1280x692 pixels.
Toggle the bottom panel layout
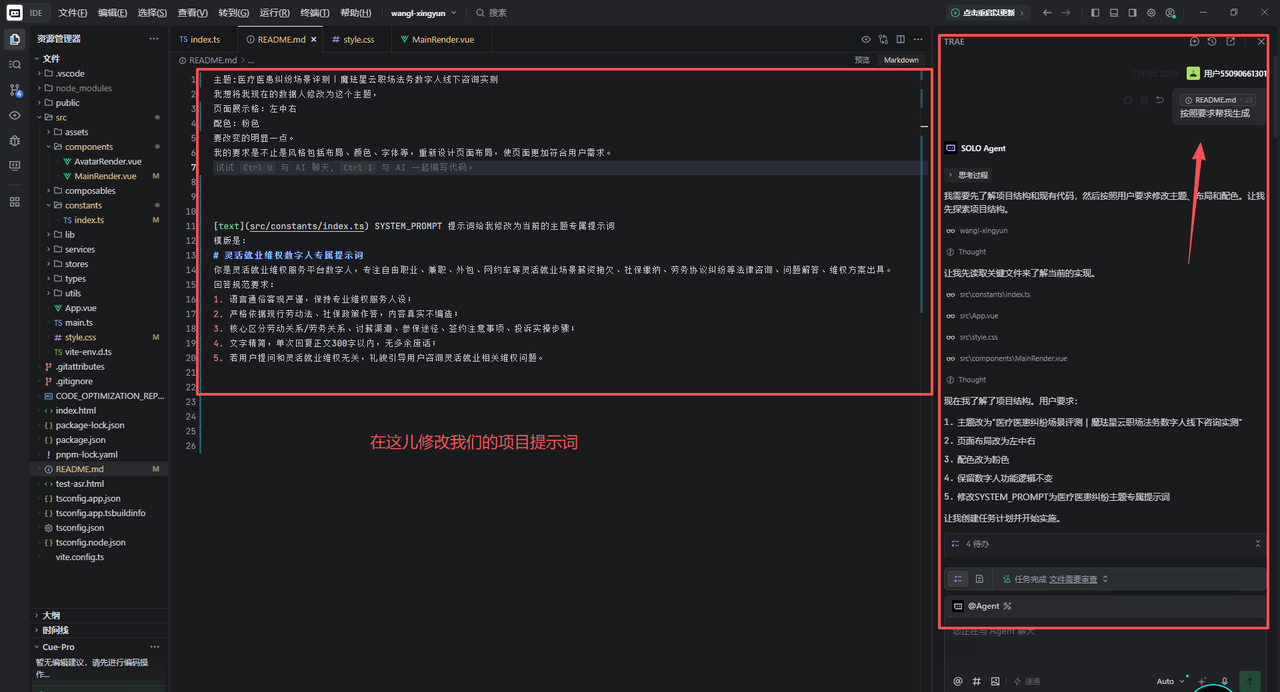(x=1114, y=13)
